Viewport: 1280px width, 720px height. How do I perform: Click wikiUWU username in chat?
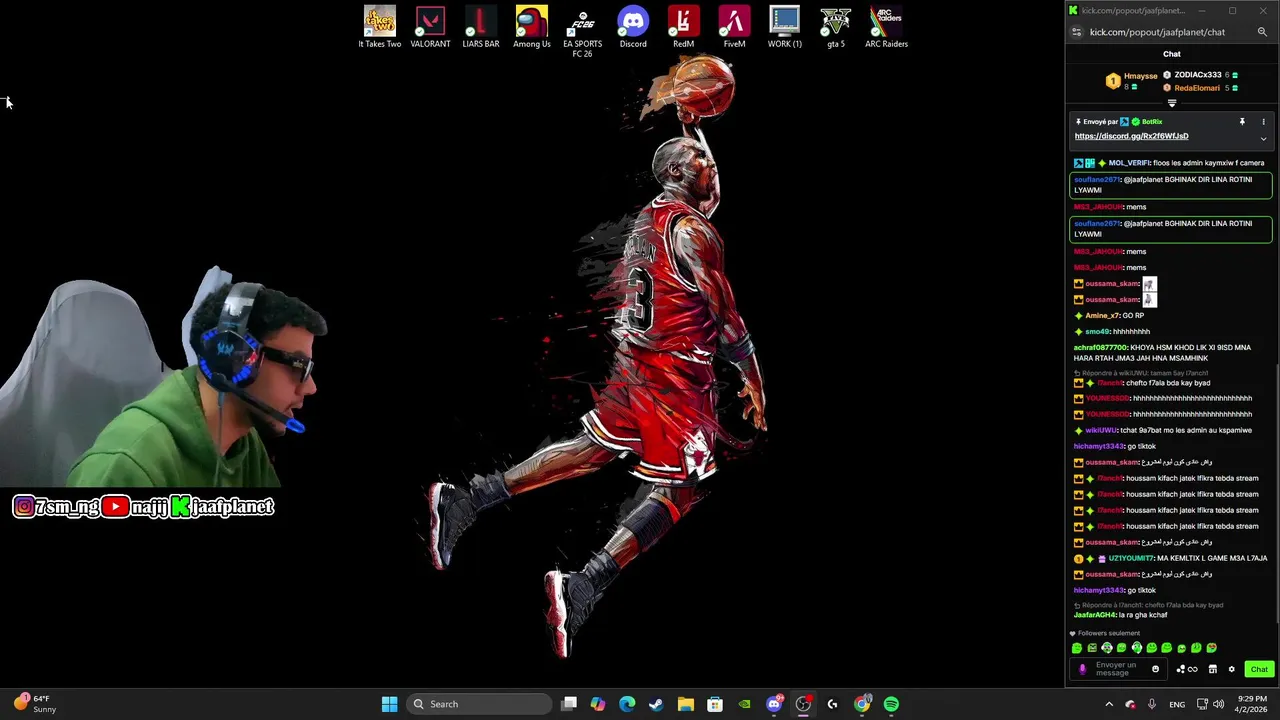coord(1101,431)
